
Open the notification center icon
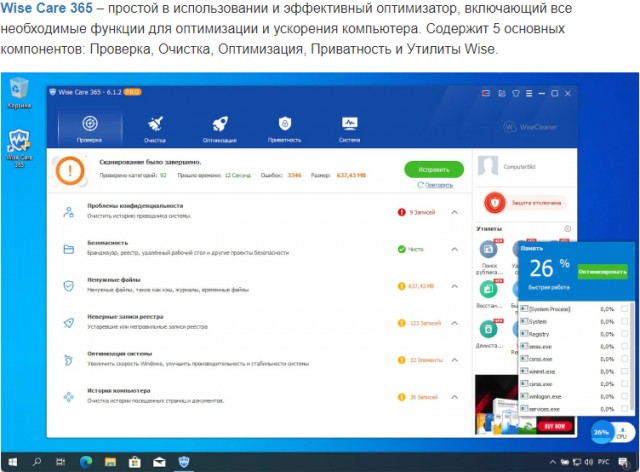623,462
